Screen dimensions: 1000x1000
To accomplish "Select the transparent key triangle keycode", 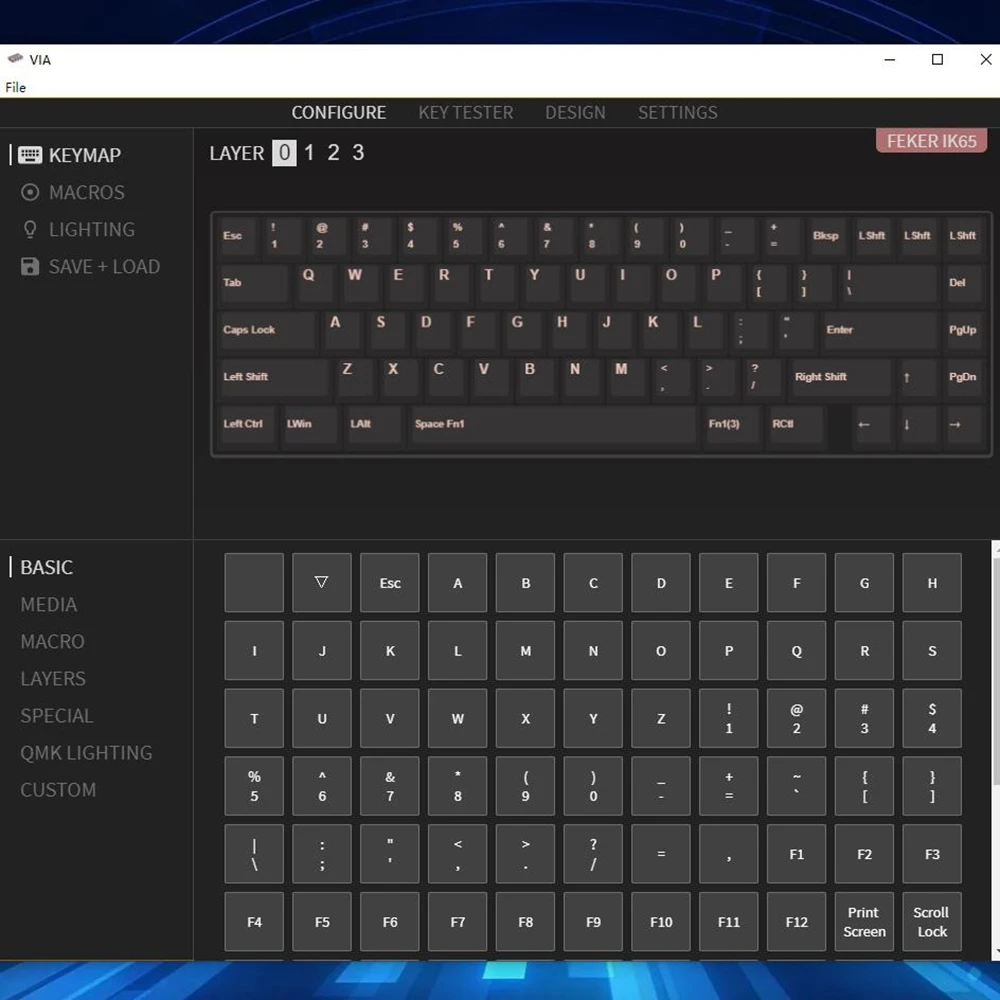I will [321, 582].
